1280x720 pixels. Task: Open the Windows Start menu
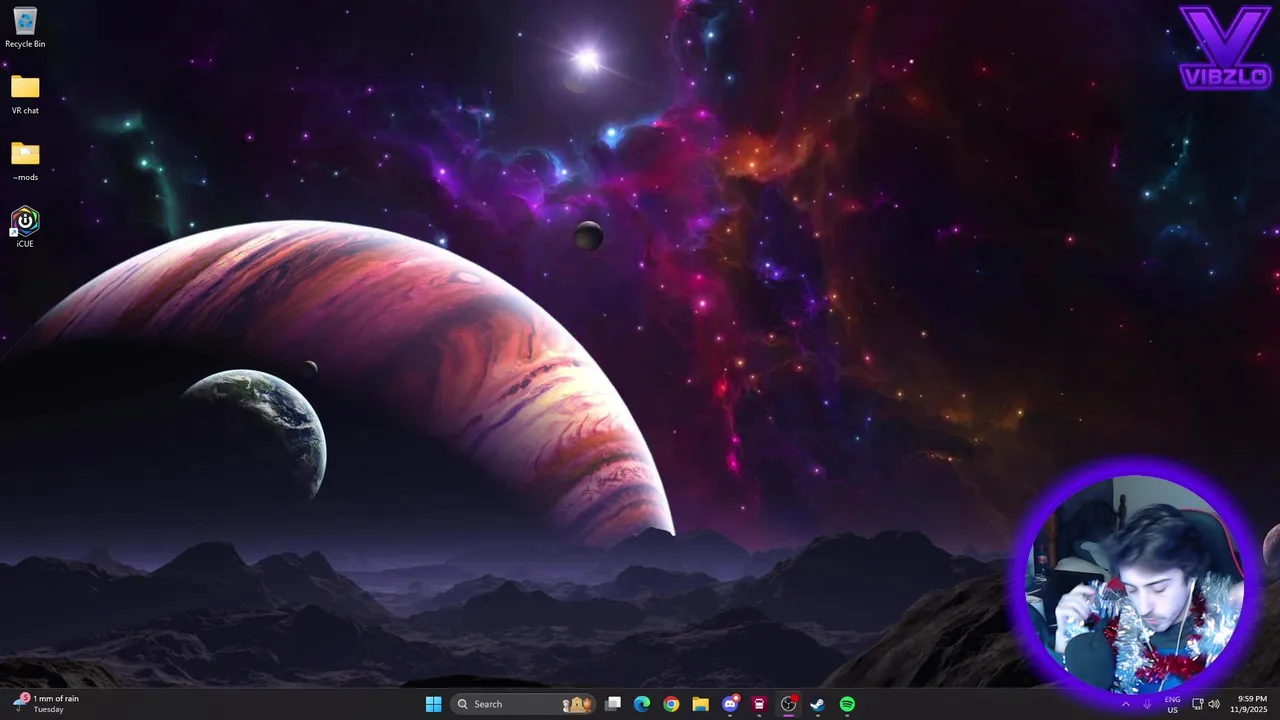(433, 704)
